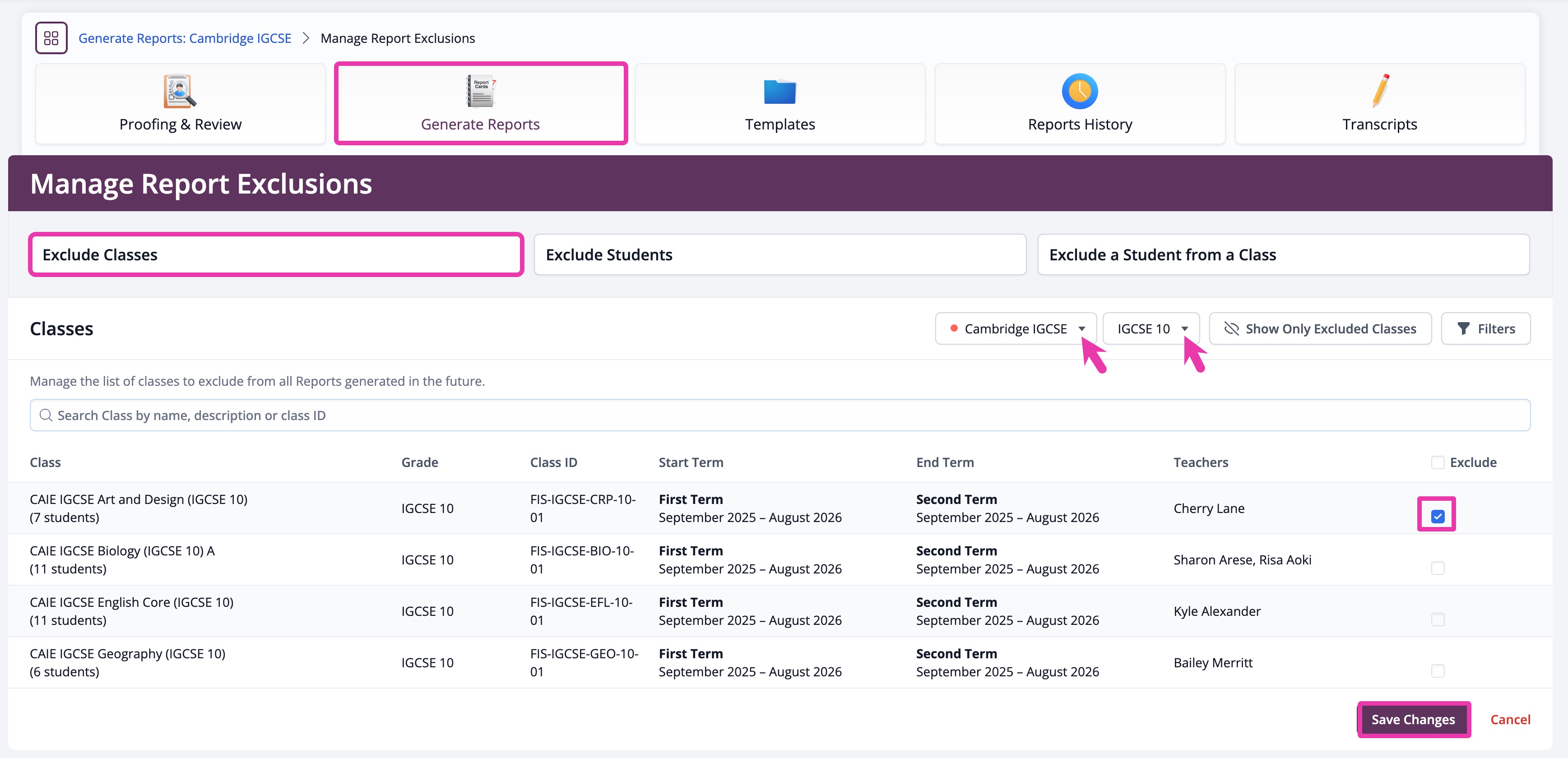
Task: Click the red Cancel link
Action: 1510,720
